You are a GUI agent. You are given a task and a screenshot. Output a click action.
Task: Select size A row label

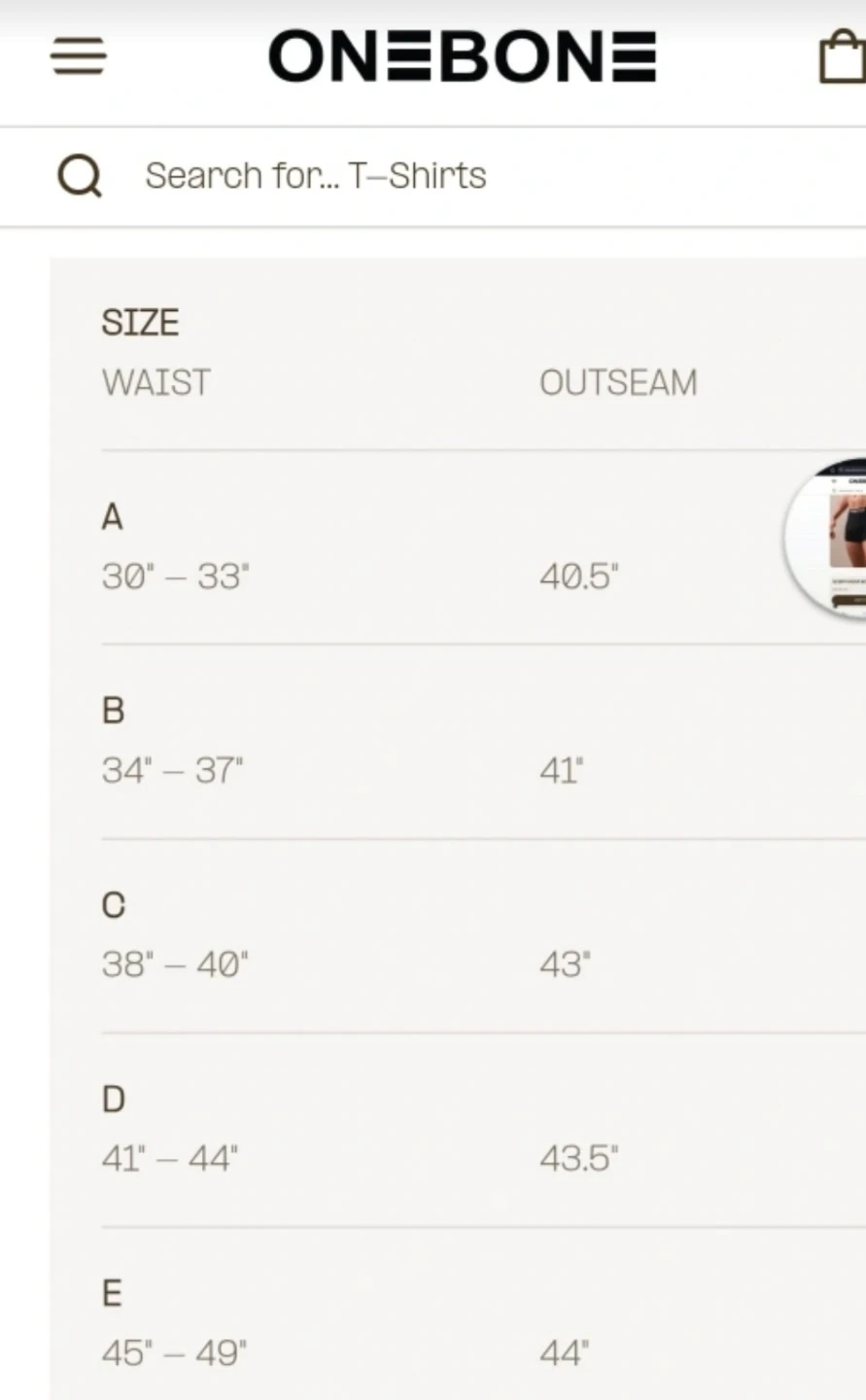click(x=113, y=516)
